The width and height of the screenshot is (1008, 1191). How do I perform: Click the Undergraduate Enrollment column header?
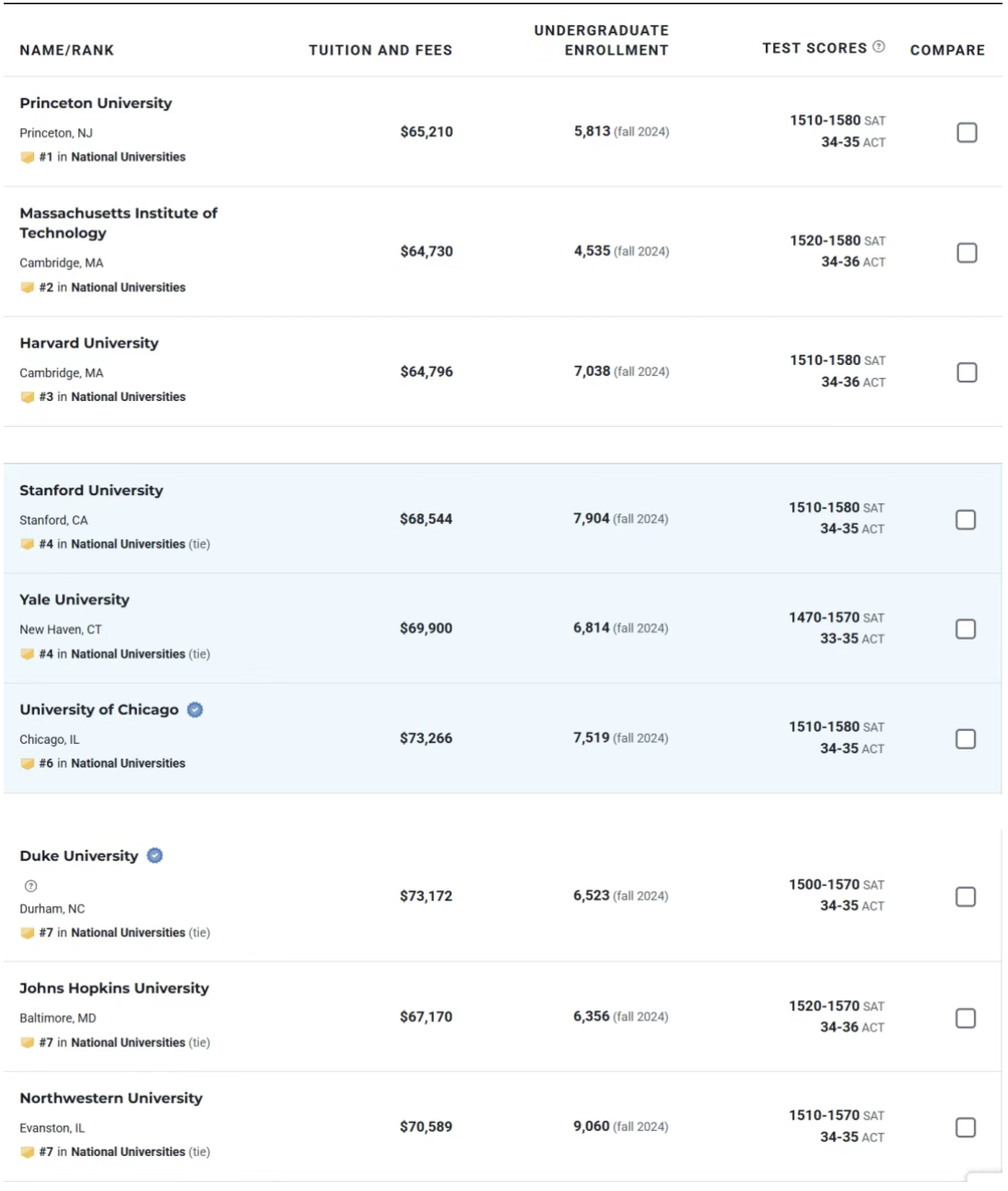pos(602,41)
